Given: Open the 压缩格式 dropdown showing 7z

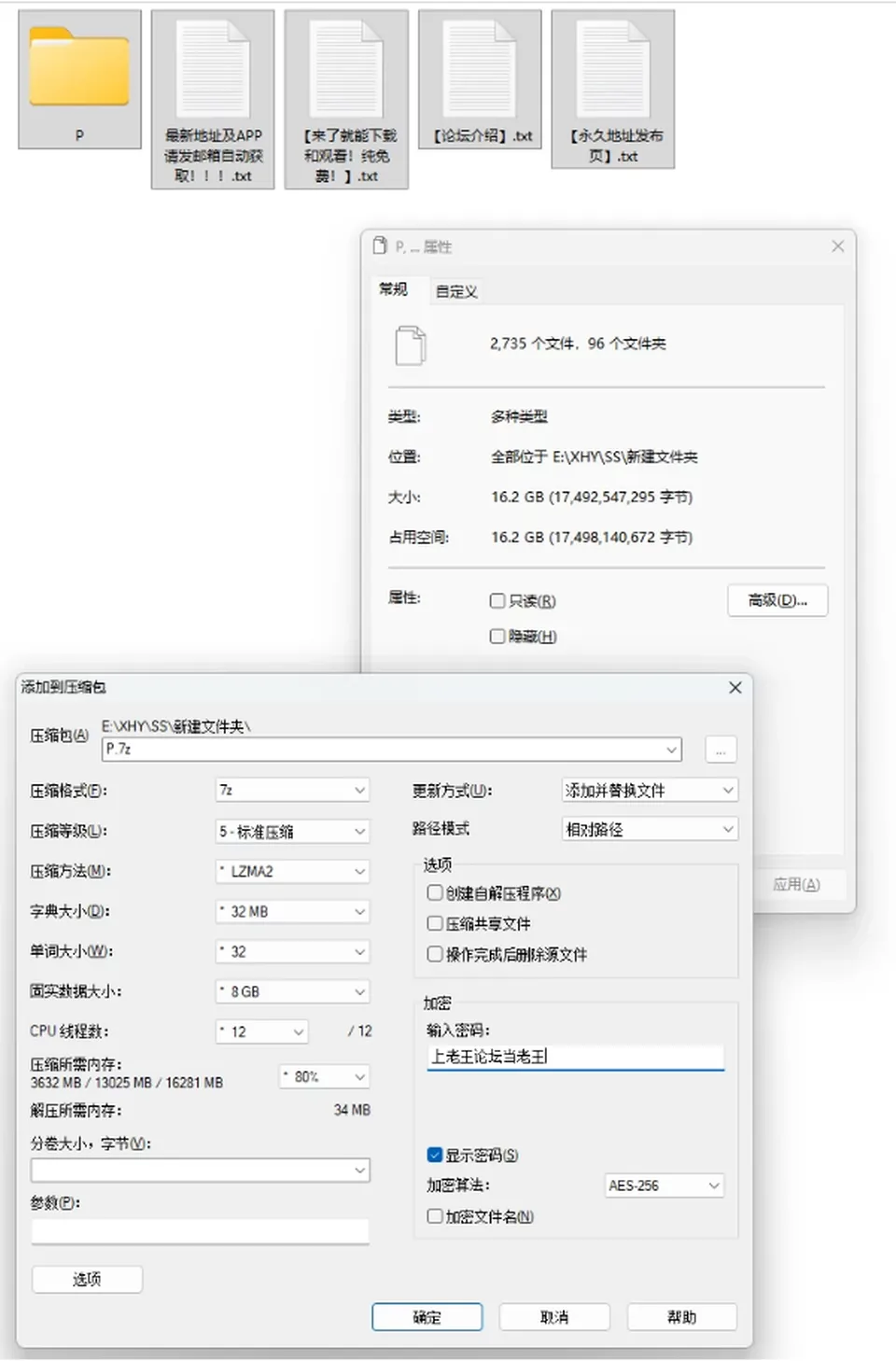Looking at the screenshot, I should [x=293, y=791].
